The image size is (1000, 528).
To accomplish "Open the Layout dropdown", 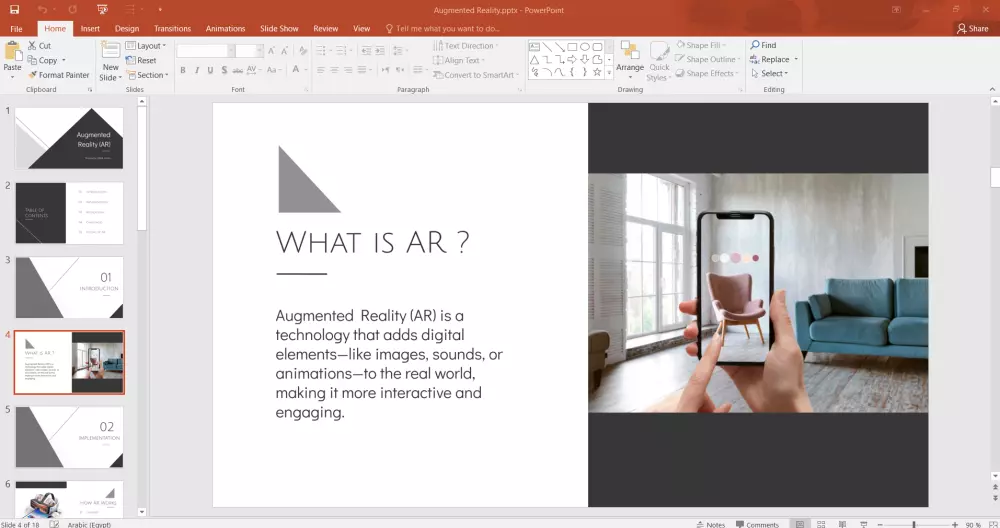I will 146,45.
